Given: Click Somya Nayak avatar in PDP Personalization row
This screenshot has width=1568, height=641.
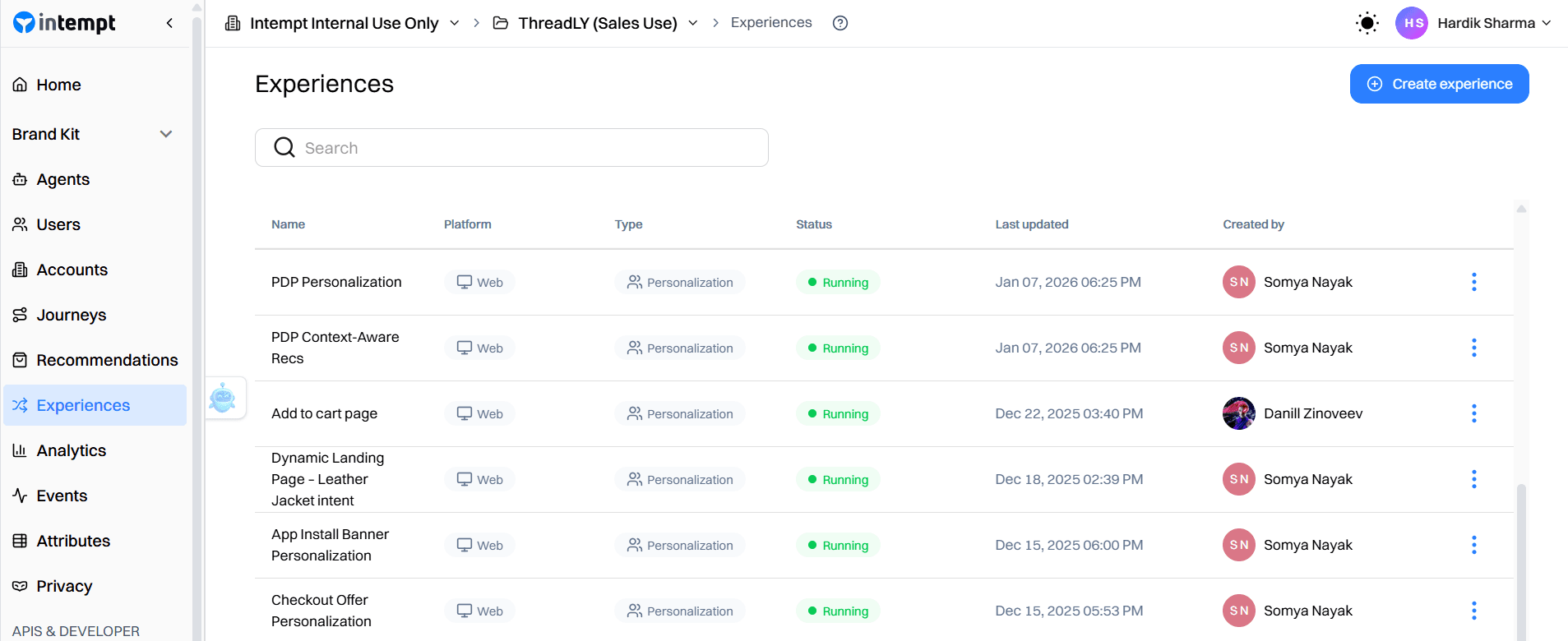Looking at the screenshot, I should 1239,282.
